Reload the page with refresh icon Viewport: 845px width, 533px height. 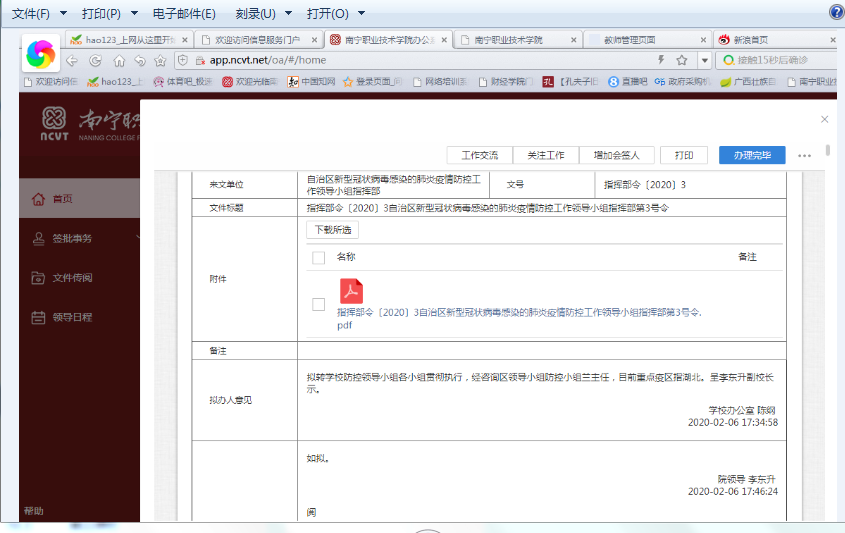pos(95,60)
